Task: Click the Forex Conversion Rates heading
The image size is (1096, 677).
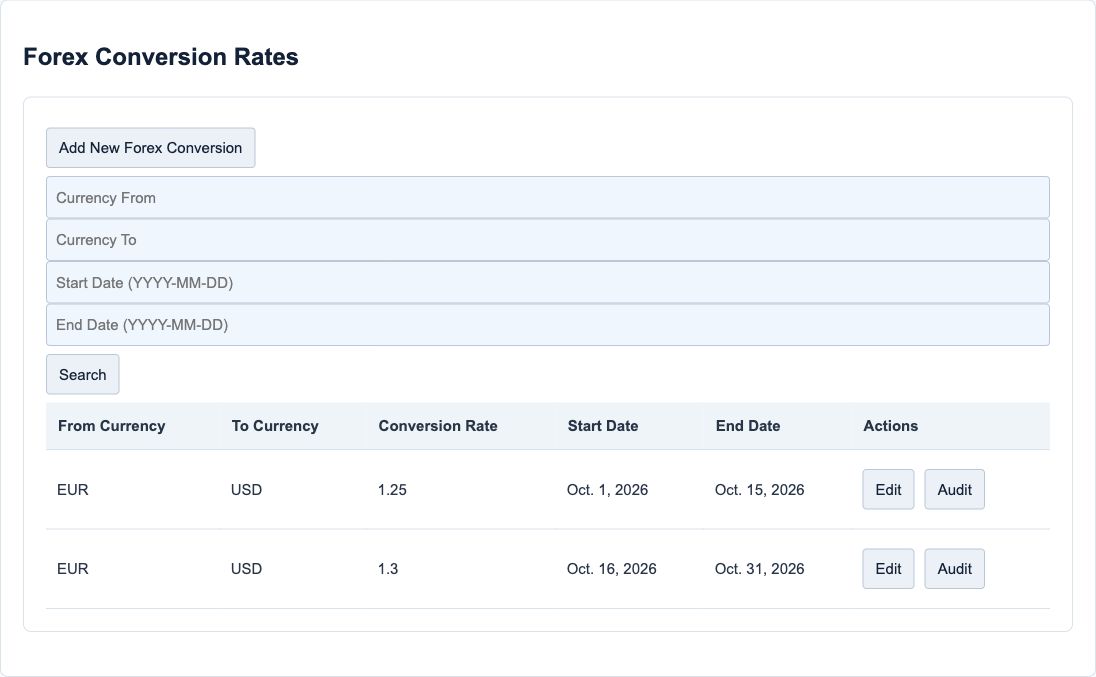Action: [161, 57]
